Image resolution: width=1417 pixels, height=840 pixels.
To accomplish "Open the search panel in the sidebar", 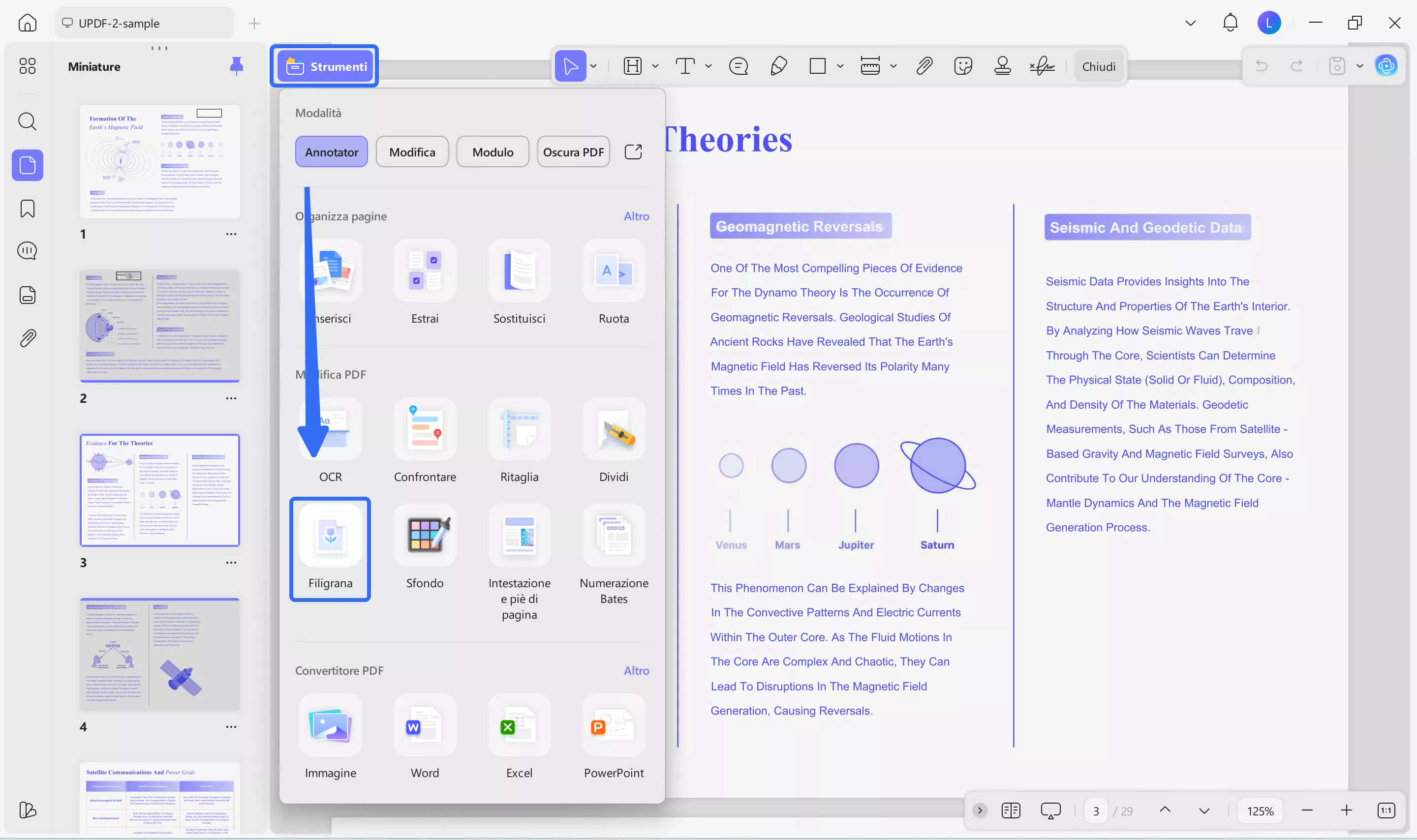I will pyautogui.click(x=27, y=121).
